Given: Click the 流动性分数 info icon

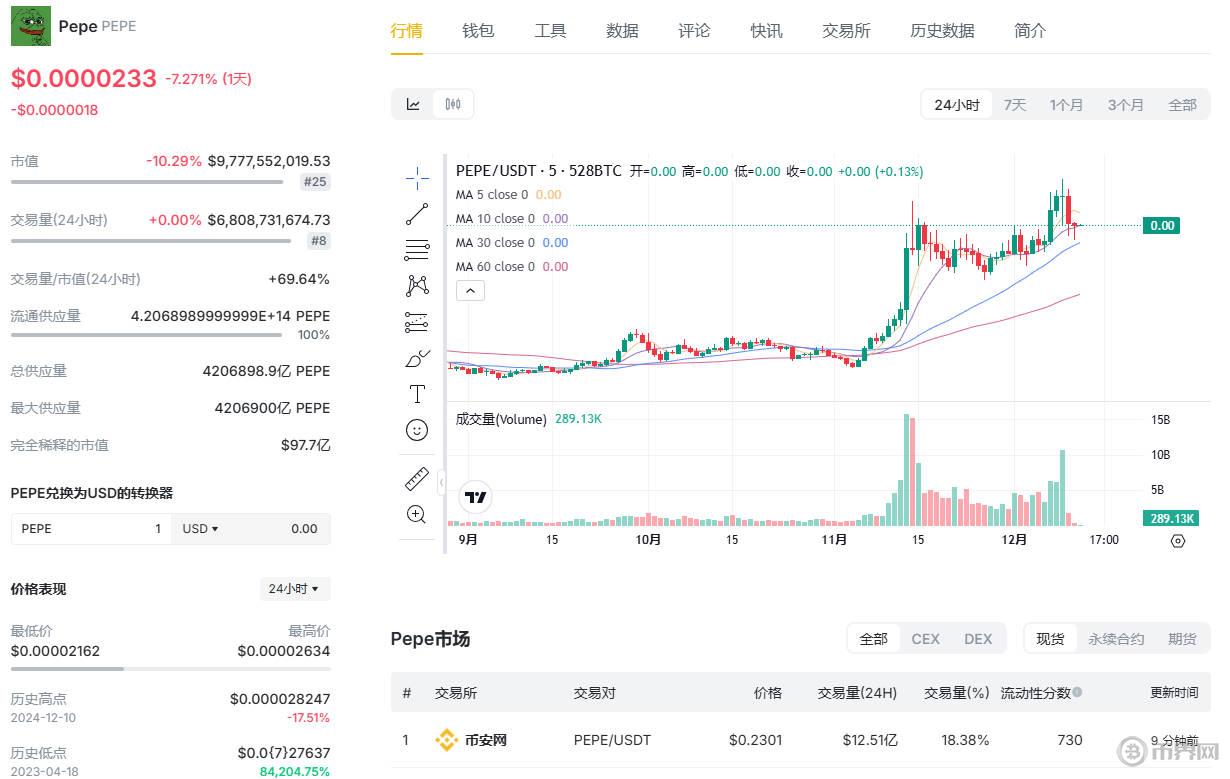Looking at the screenshot, I should [1077, 692].
